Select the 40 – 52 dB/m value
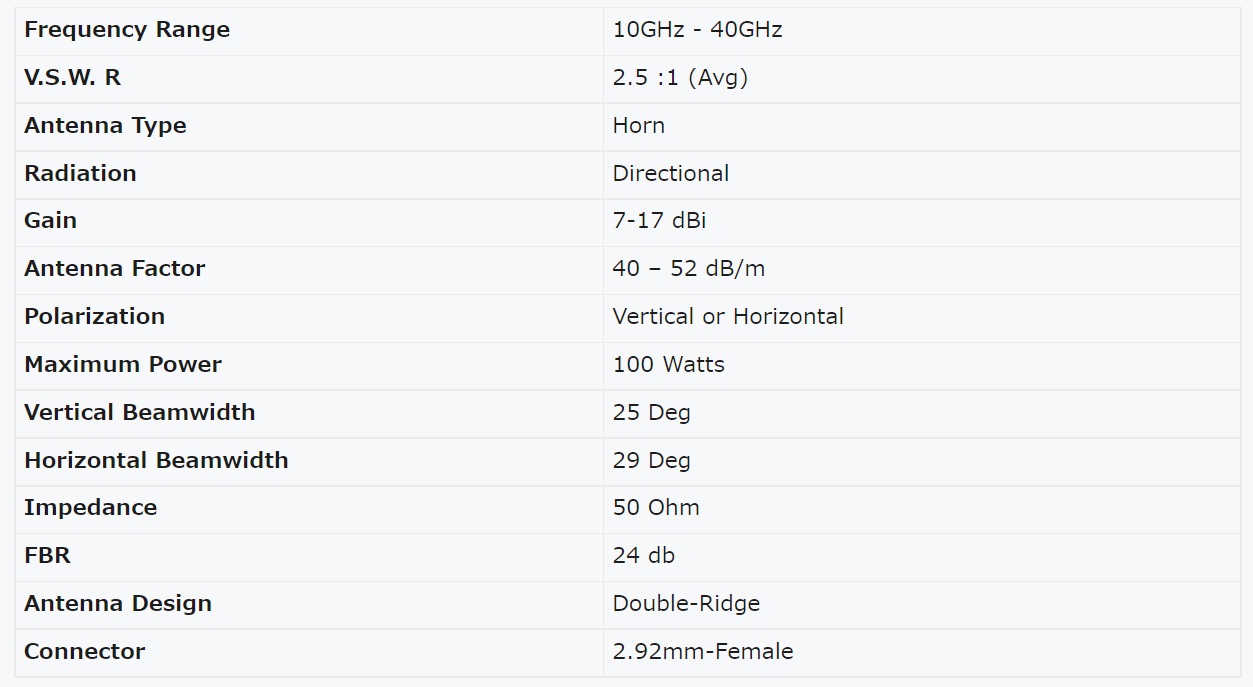The height and width of the screenshot is (687, 1253). [x=689, y=269]
